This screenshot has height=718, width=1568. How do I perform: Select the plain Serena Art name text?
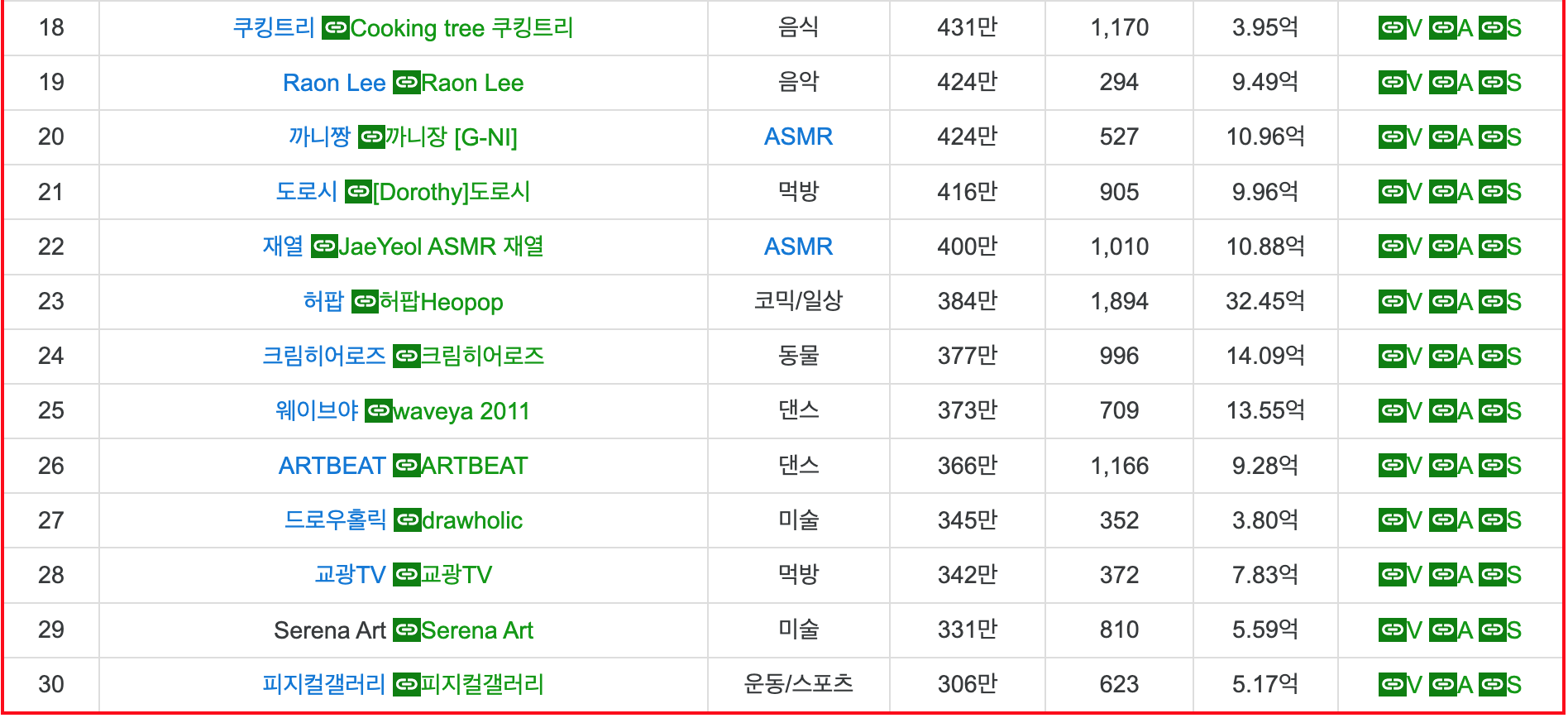coord(330,630)
